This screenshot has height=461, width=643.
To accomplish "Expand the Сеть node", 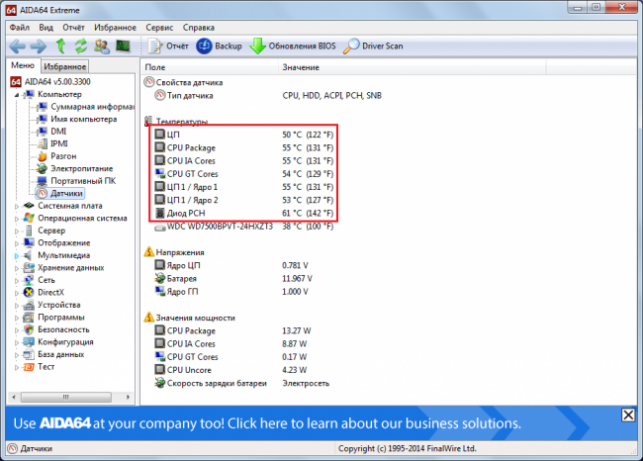I will pos(17,281).
